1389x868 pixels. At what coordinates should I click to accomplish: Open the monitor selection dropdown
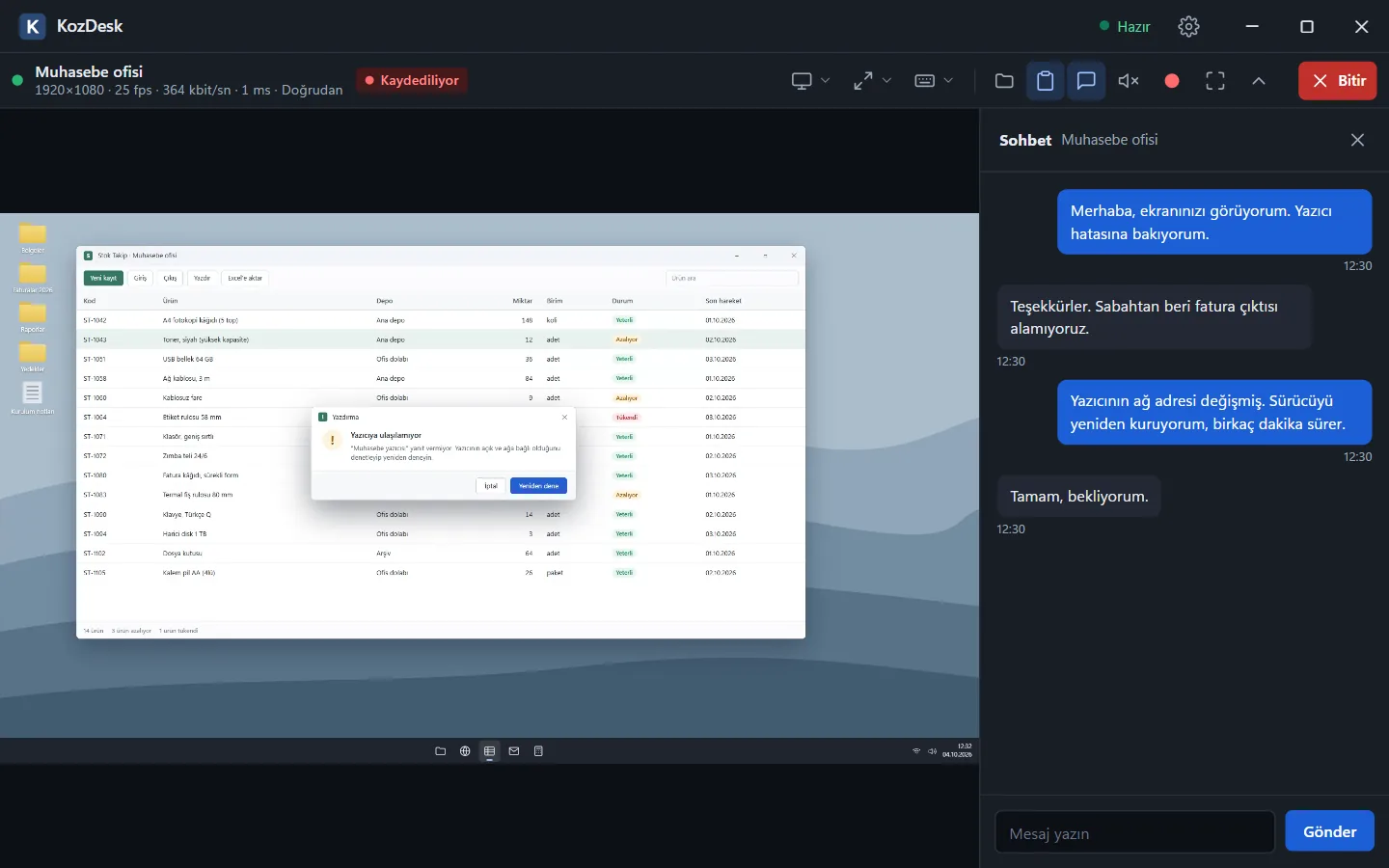pos(810,81)
